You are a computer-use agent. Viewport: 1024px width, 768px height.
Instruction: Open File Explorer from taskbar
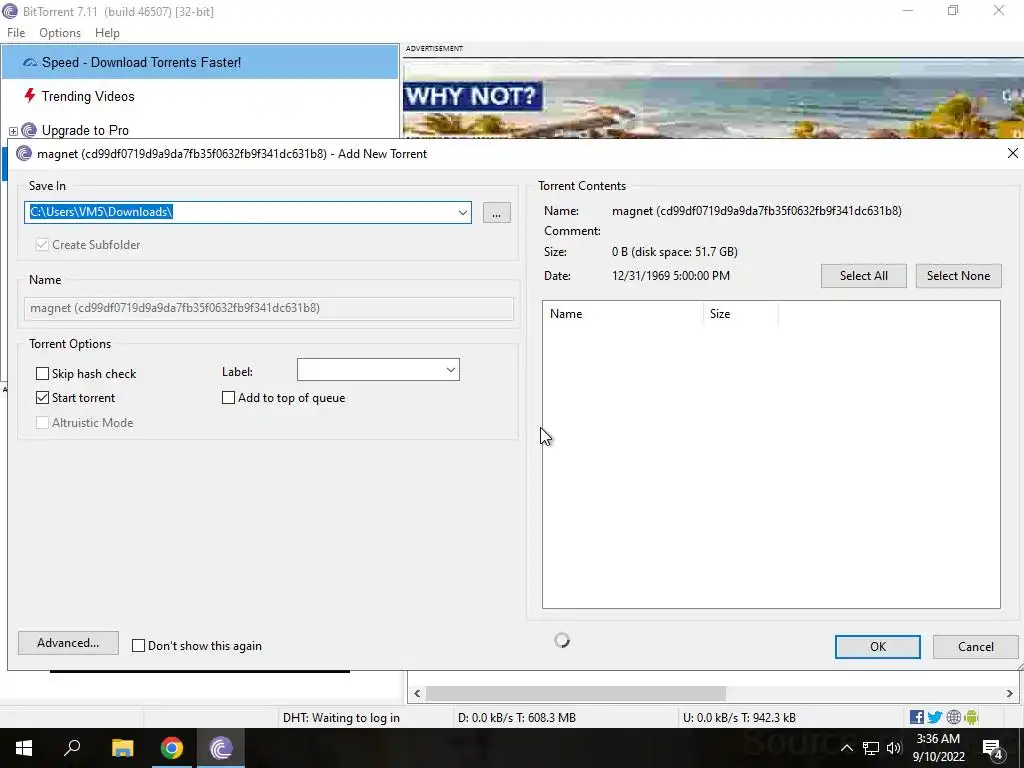pyautogui.click(x=122, y=748)
